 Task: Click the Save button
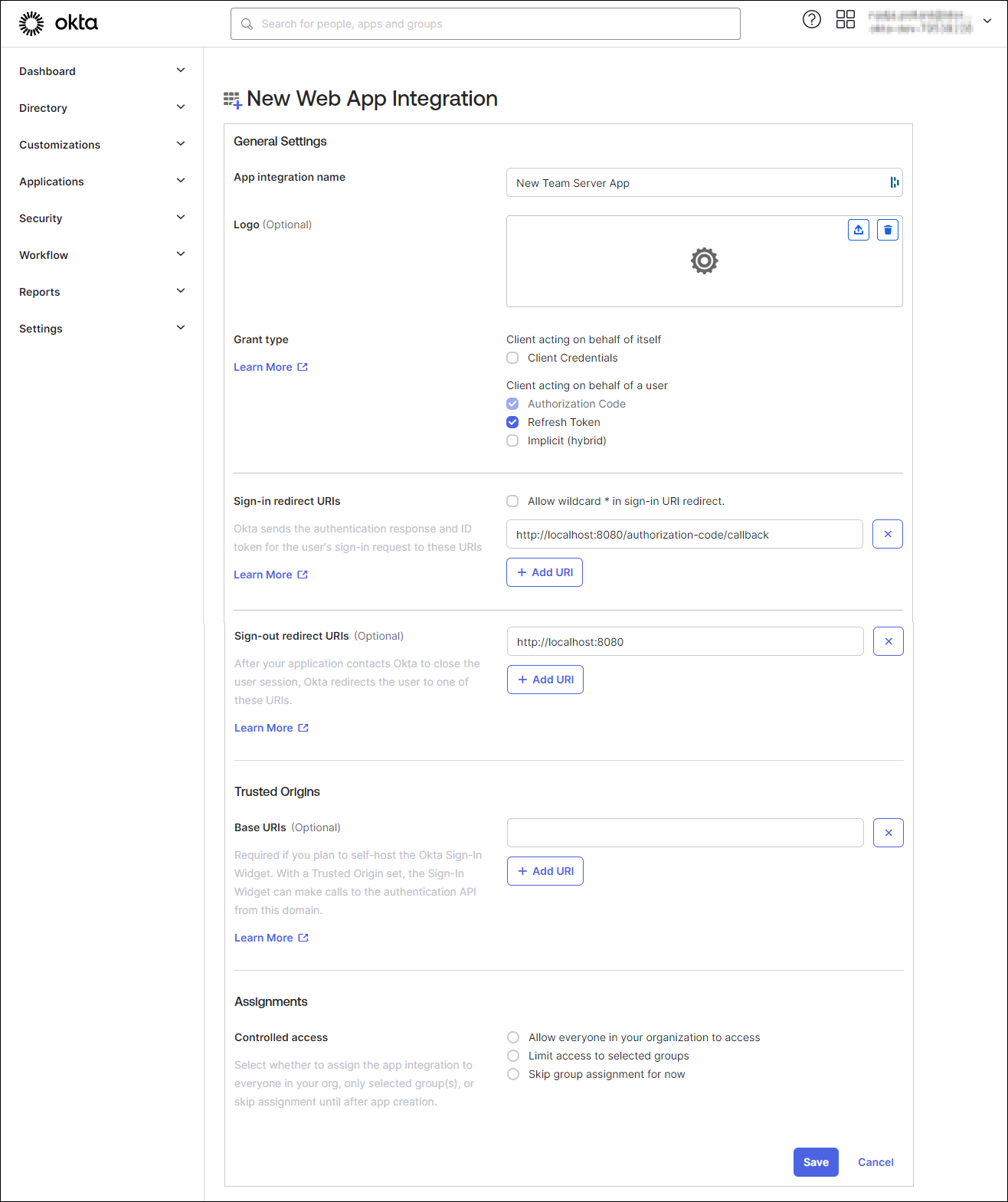[x=816, y=1162]
